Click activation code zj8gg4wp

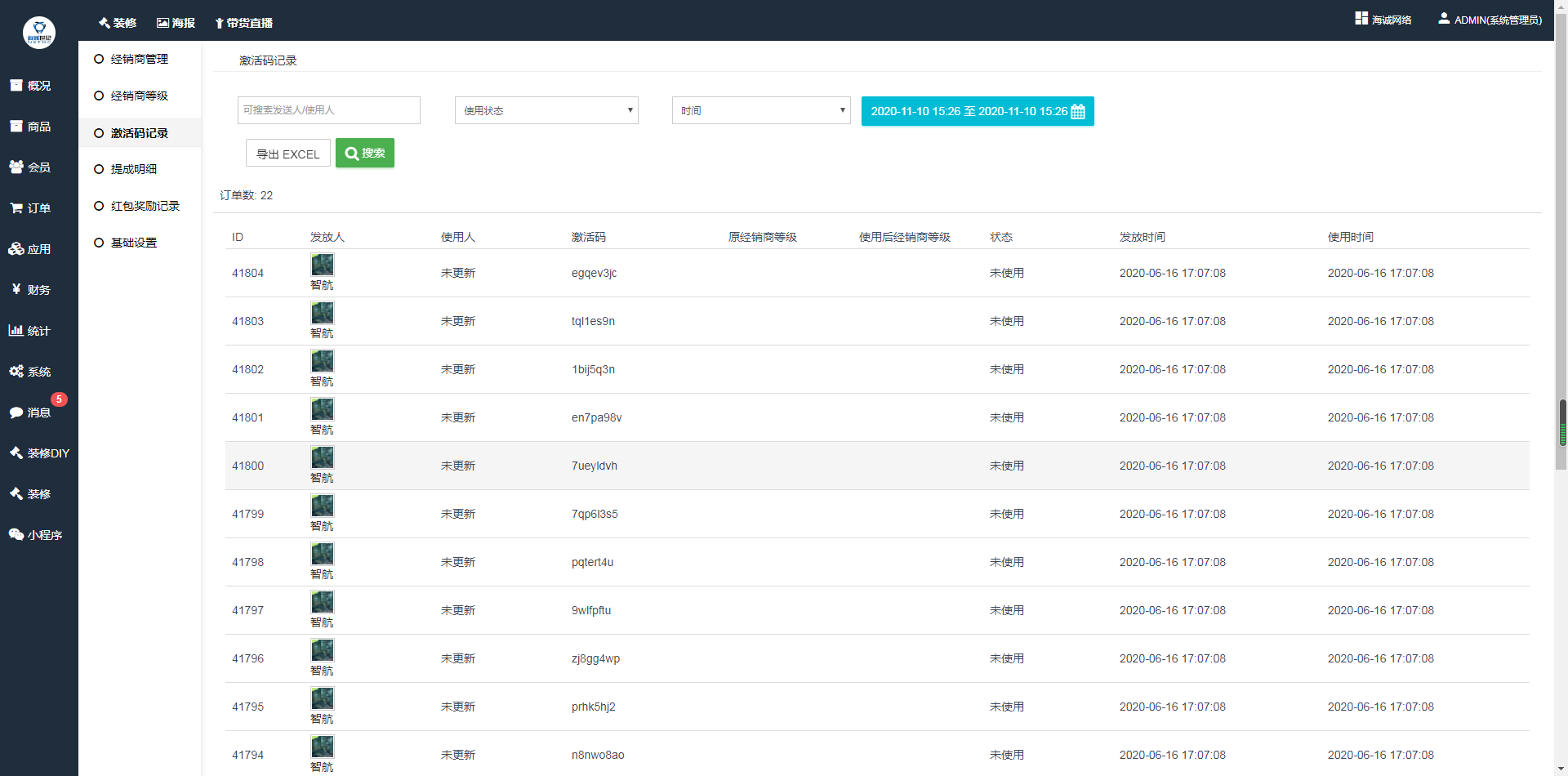596,658
